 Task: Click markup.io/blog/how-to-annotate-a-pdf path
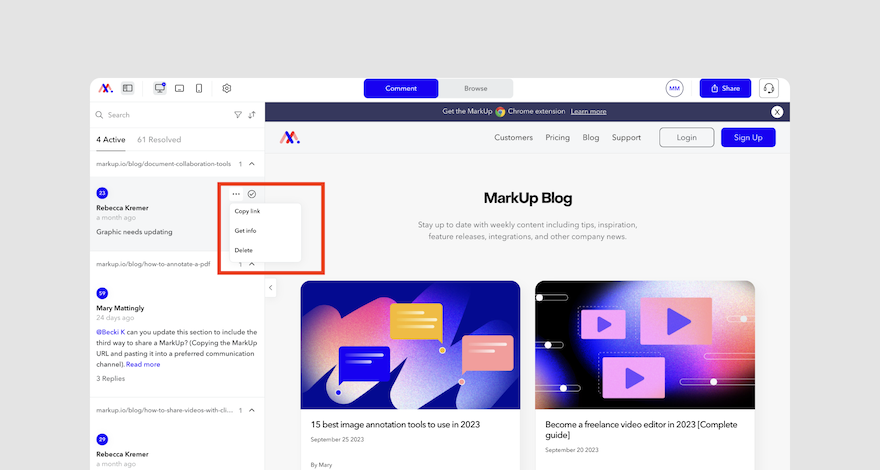click(x=153, y=264)
